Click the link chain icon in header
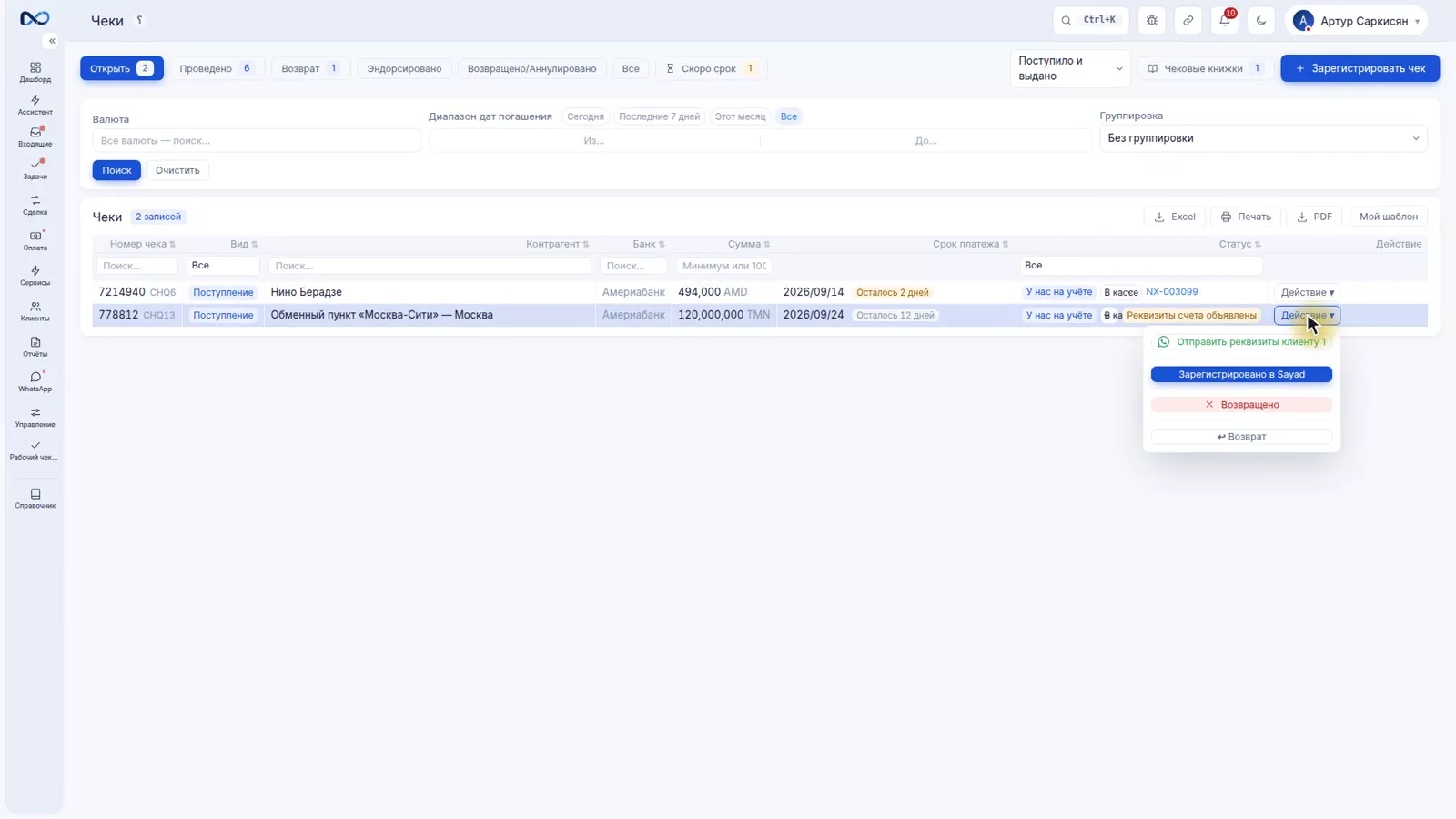The width and height of the screenshot is (1456, 819). [1188, 20]
